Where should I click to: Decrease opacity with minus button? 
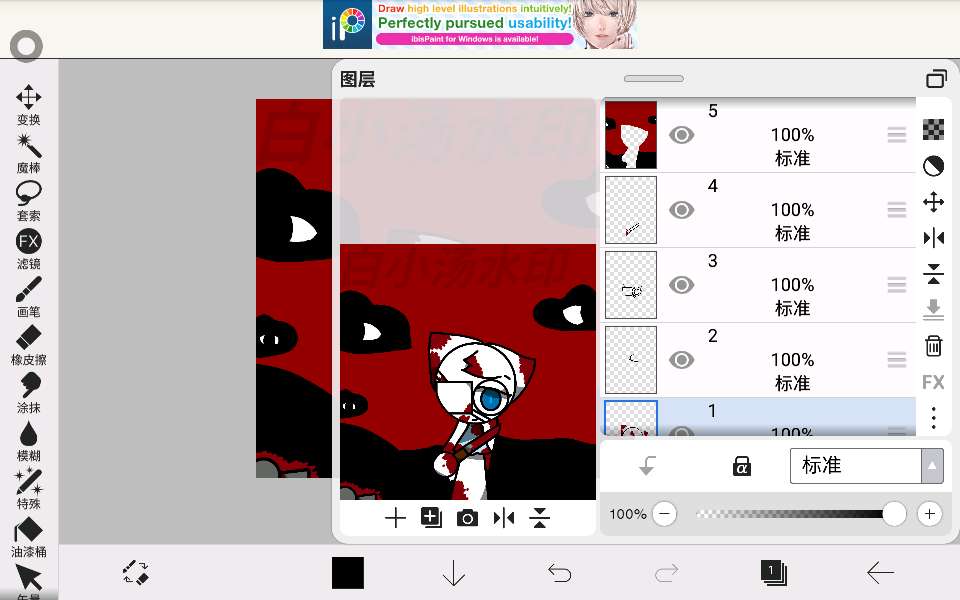pyautogui.click(x=665, y=514)
